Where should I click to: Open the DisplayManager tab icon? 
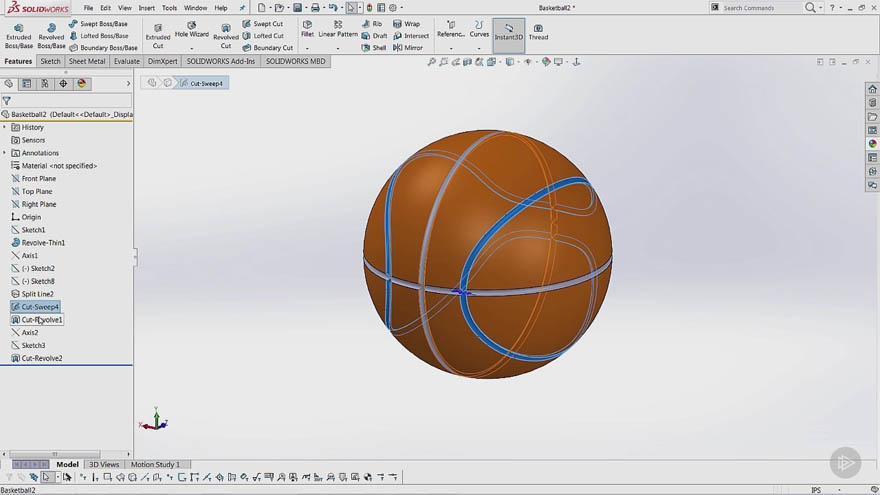click(82, 84)
